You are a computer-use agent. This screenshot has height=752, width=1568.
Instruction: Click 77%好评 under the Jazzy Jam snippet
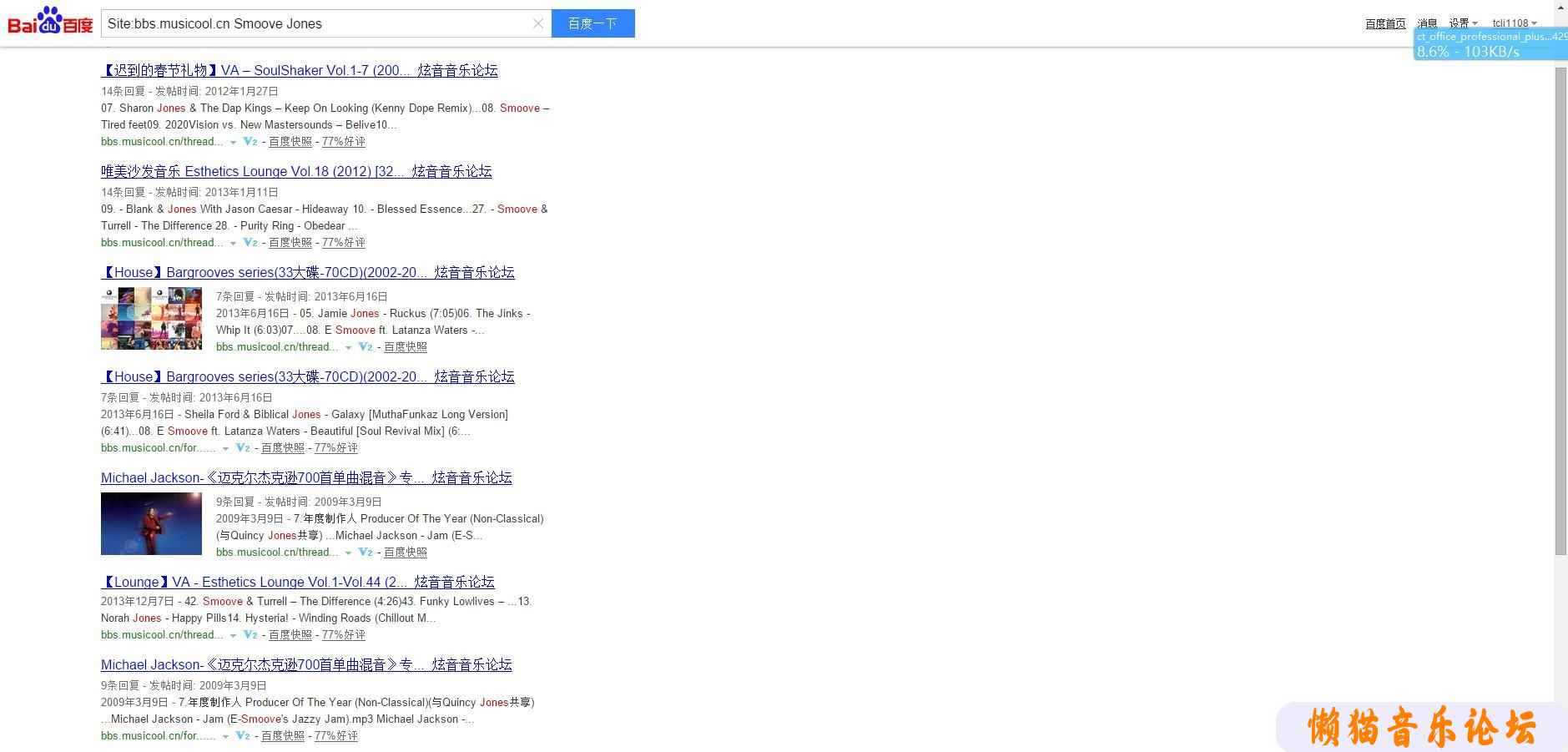point(336,736)
